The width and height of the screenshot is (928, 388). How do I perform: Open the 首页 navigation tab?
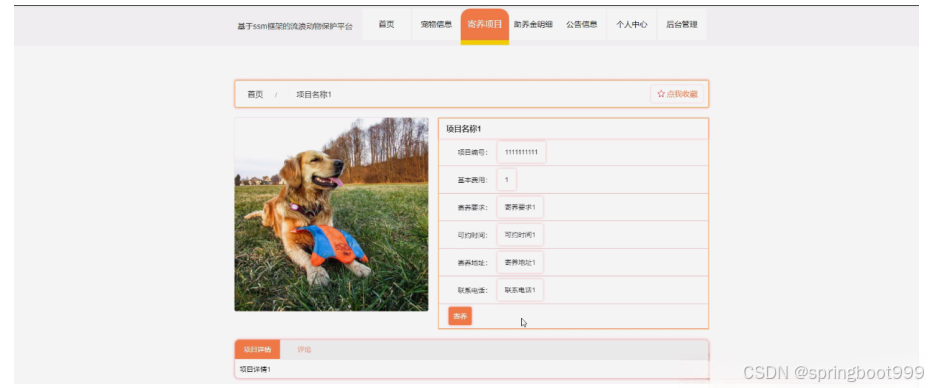click(x=386, y=24)
